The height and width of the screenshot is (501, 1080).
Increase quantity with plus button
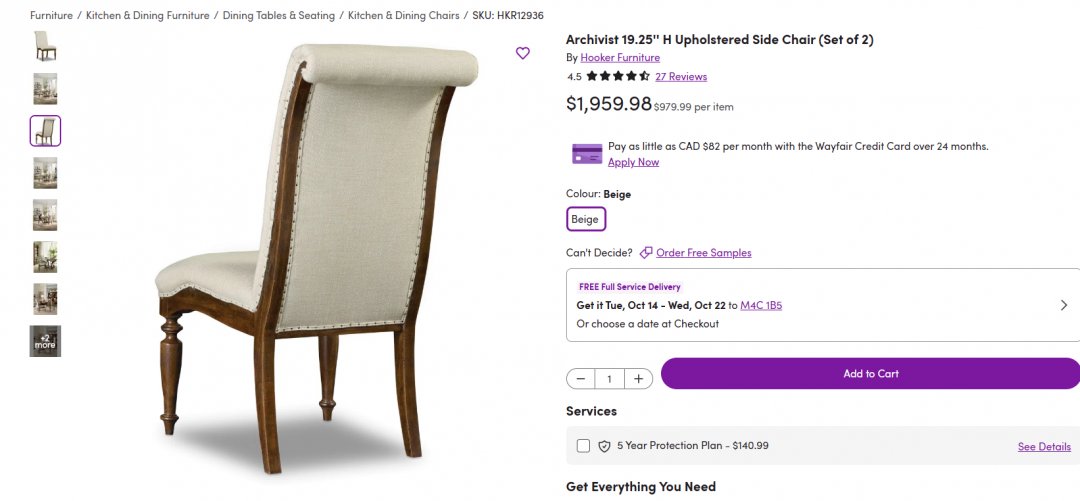(638, 379)
